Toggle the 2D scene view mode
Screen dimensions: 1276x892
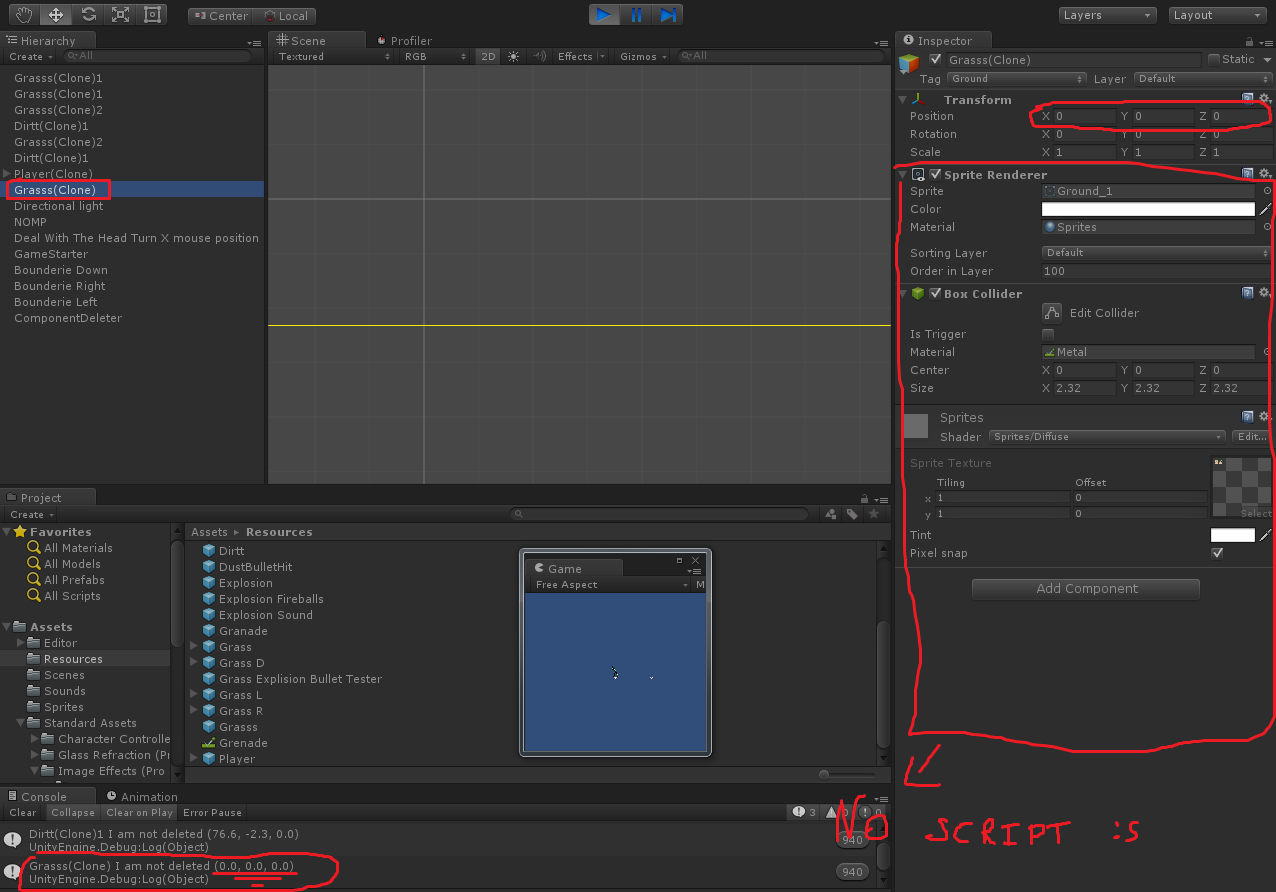[x=488, y=57]
